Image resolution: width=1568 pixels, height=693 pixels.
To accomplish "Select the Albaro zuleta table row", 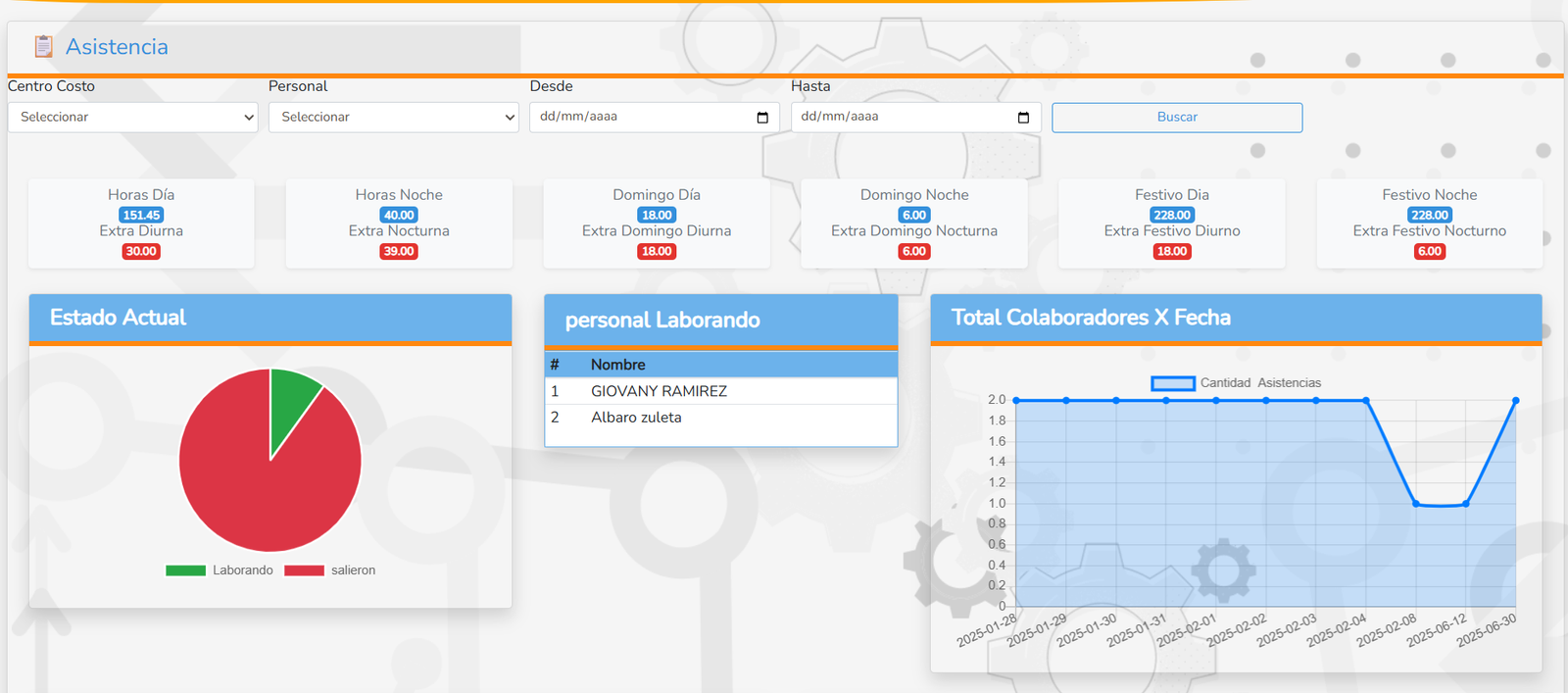I will (x=720, y=418).
